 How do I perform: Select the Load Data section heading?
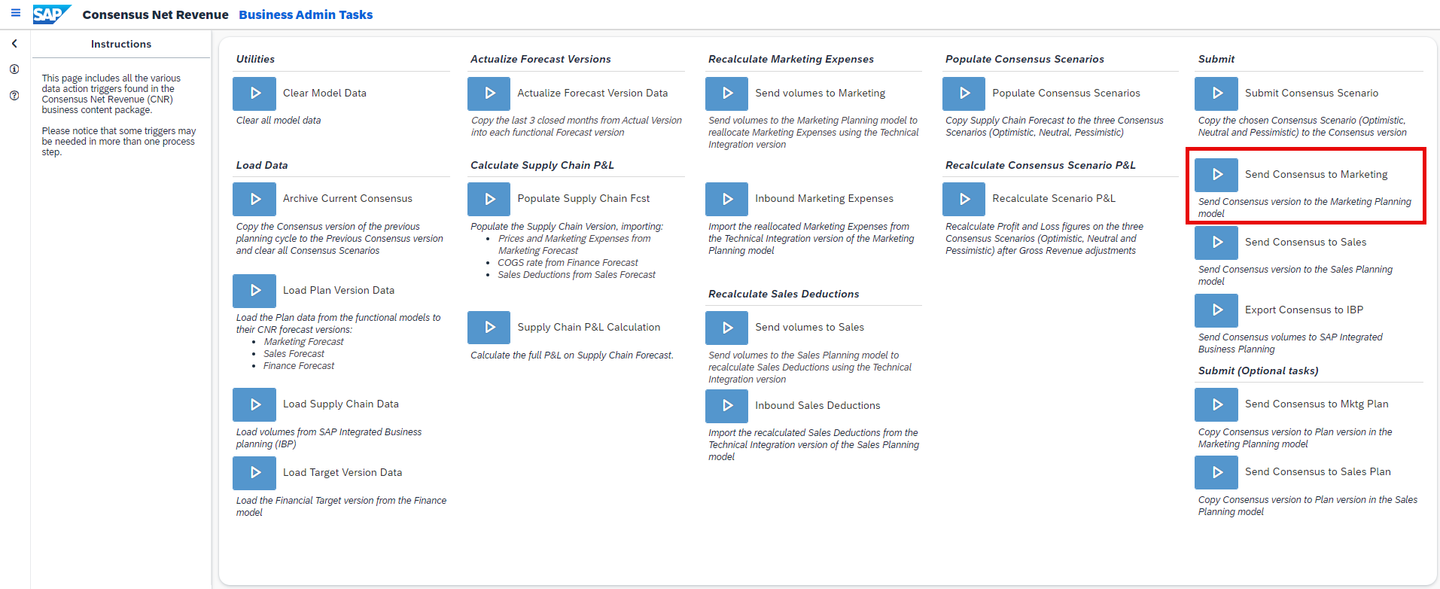[x=262, y=165]
